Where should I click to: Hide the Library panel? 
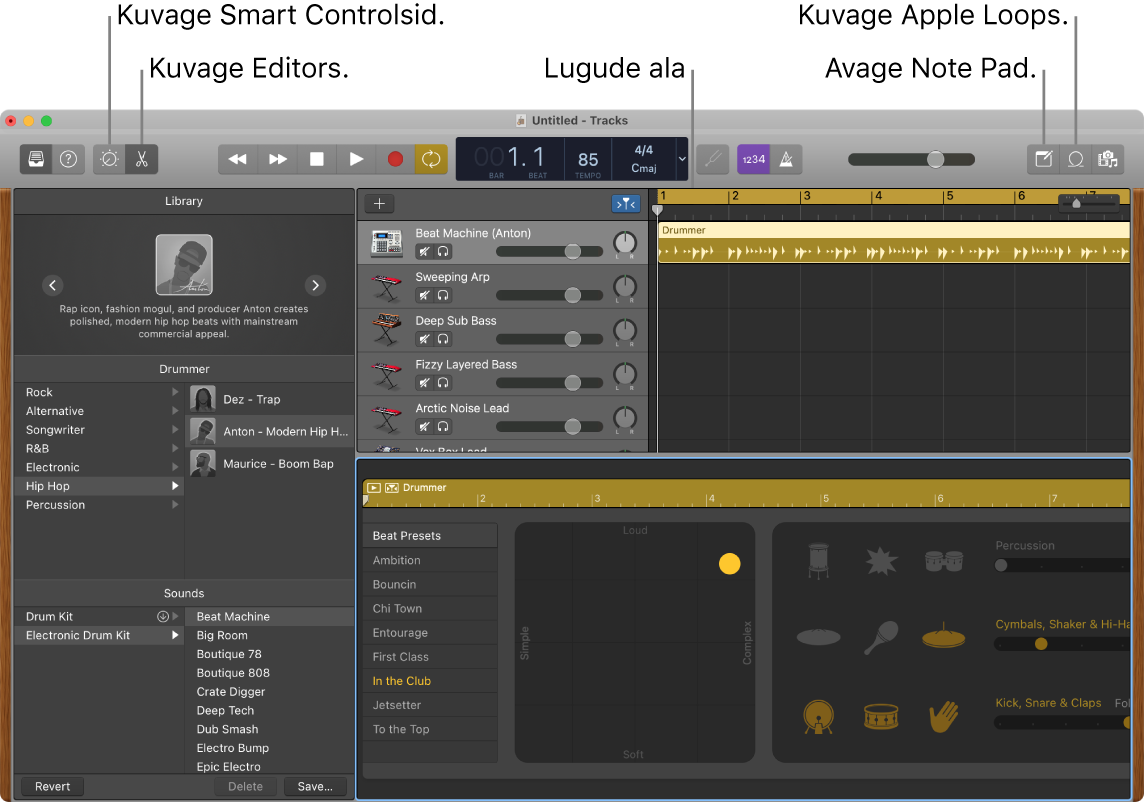point(36,159)
